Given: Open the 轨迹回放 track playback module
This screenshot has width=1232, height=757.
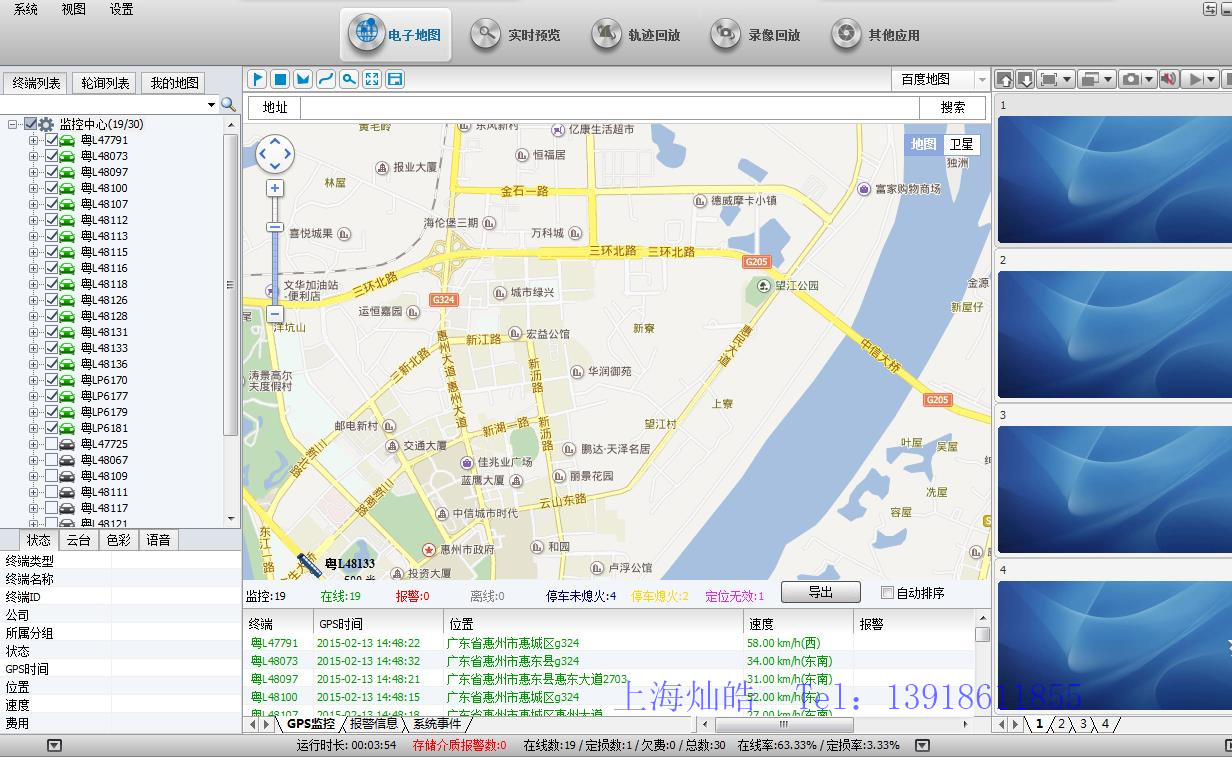Looking at the screenshot, I should click(x=636, y=35).
